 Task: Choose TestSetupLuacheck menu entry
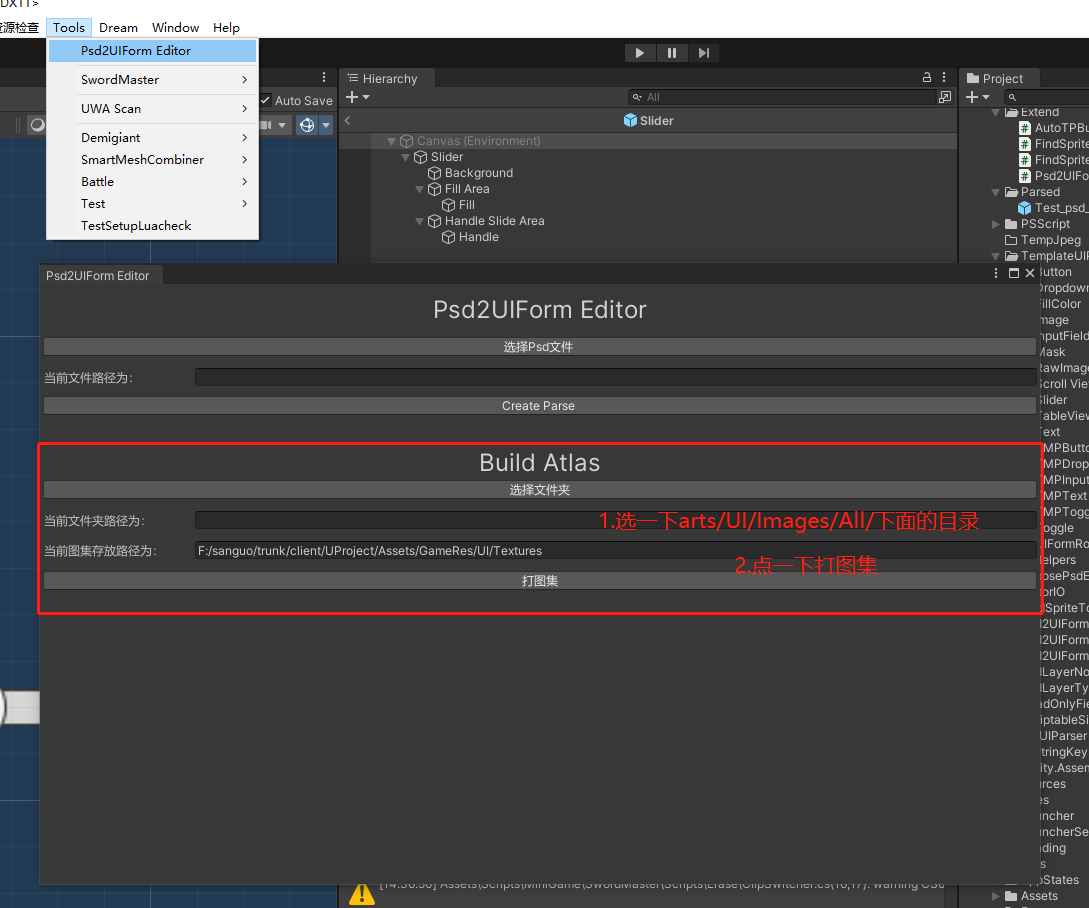point(152,226)
